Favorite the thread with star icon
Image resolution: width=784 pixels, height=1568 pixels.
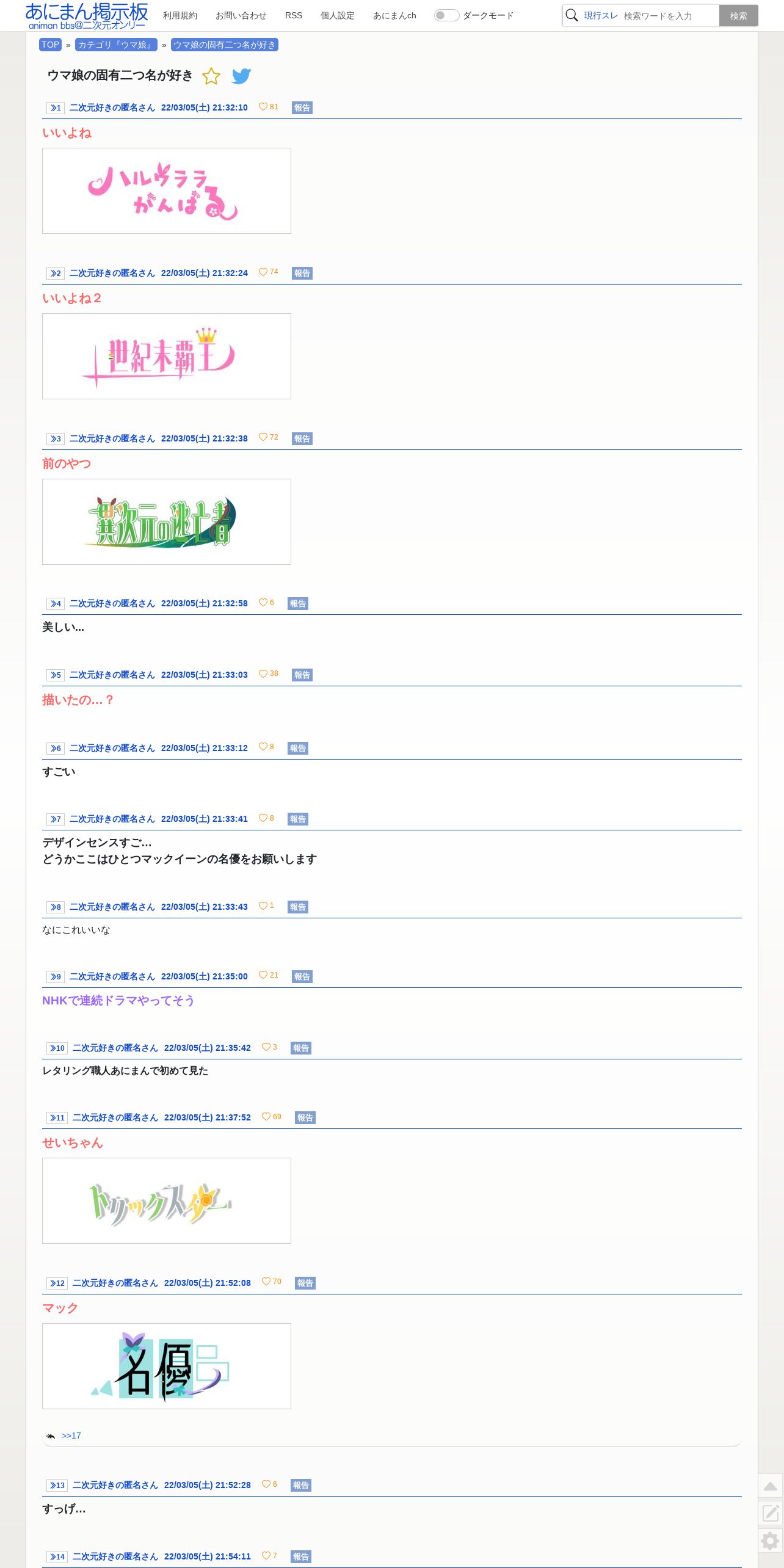(x=211, y=76)
